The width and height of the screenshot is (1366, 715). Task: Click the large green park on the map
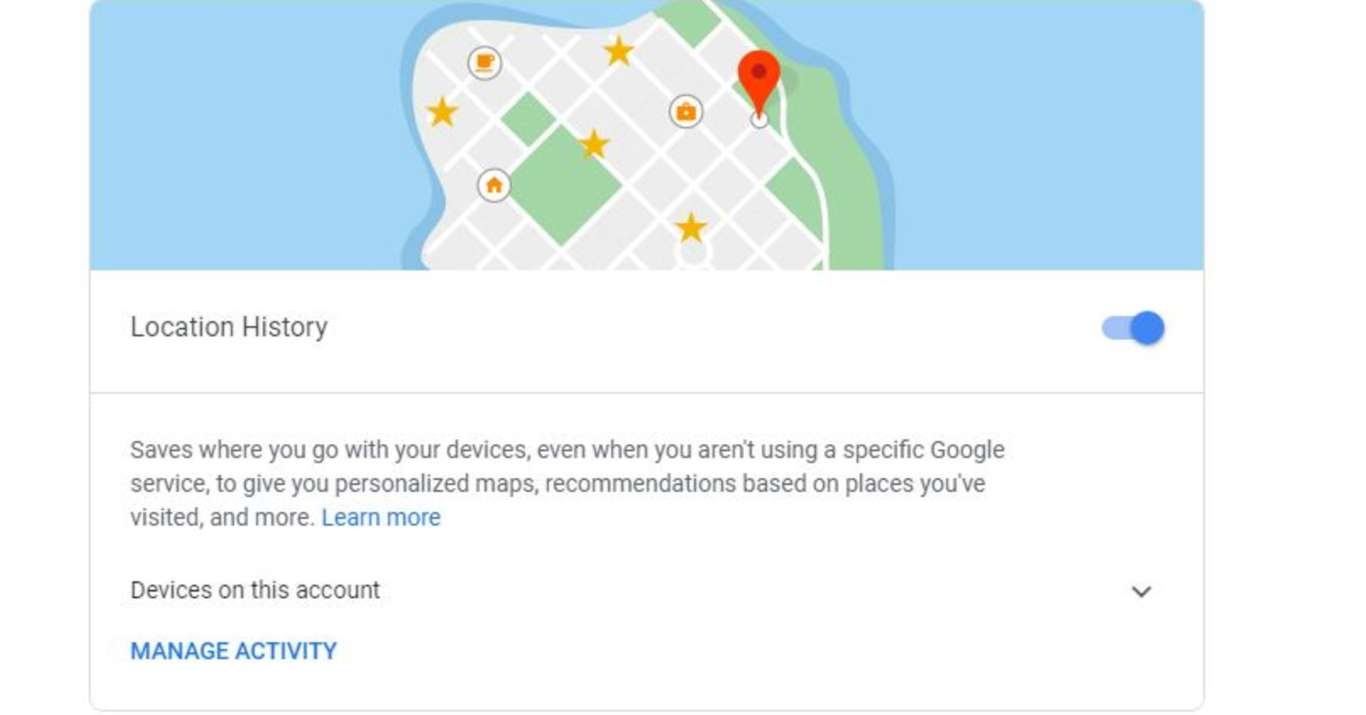[x=561, y=187]
